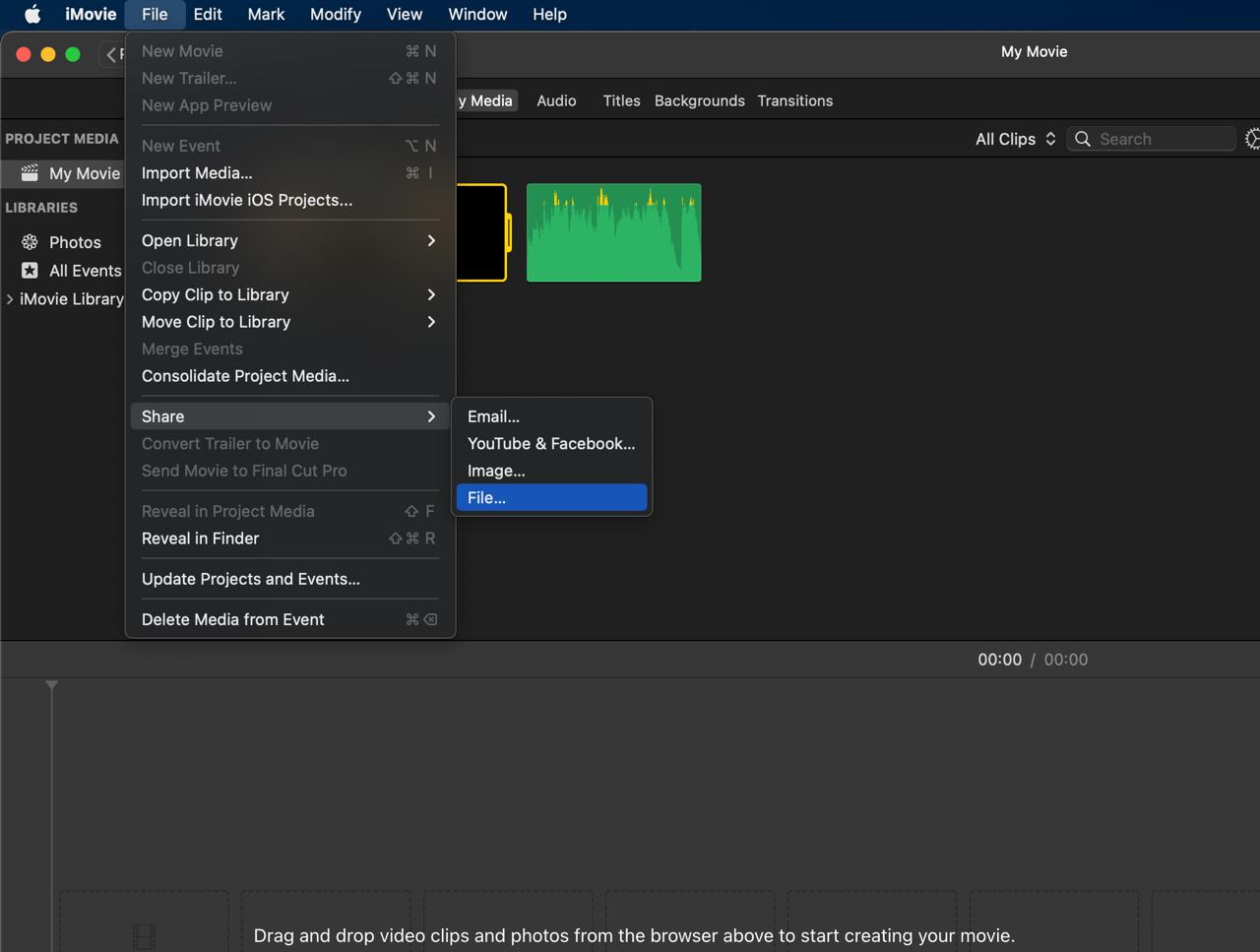Viewport: 1260px width, 952px height.
Task: Click the Projects back chevron button
Action: [x=111, y=55]
